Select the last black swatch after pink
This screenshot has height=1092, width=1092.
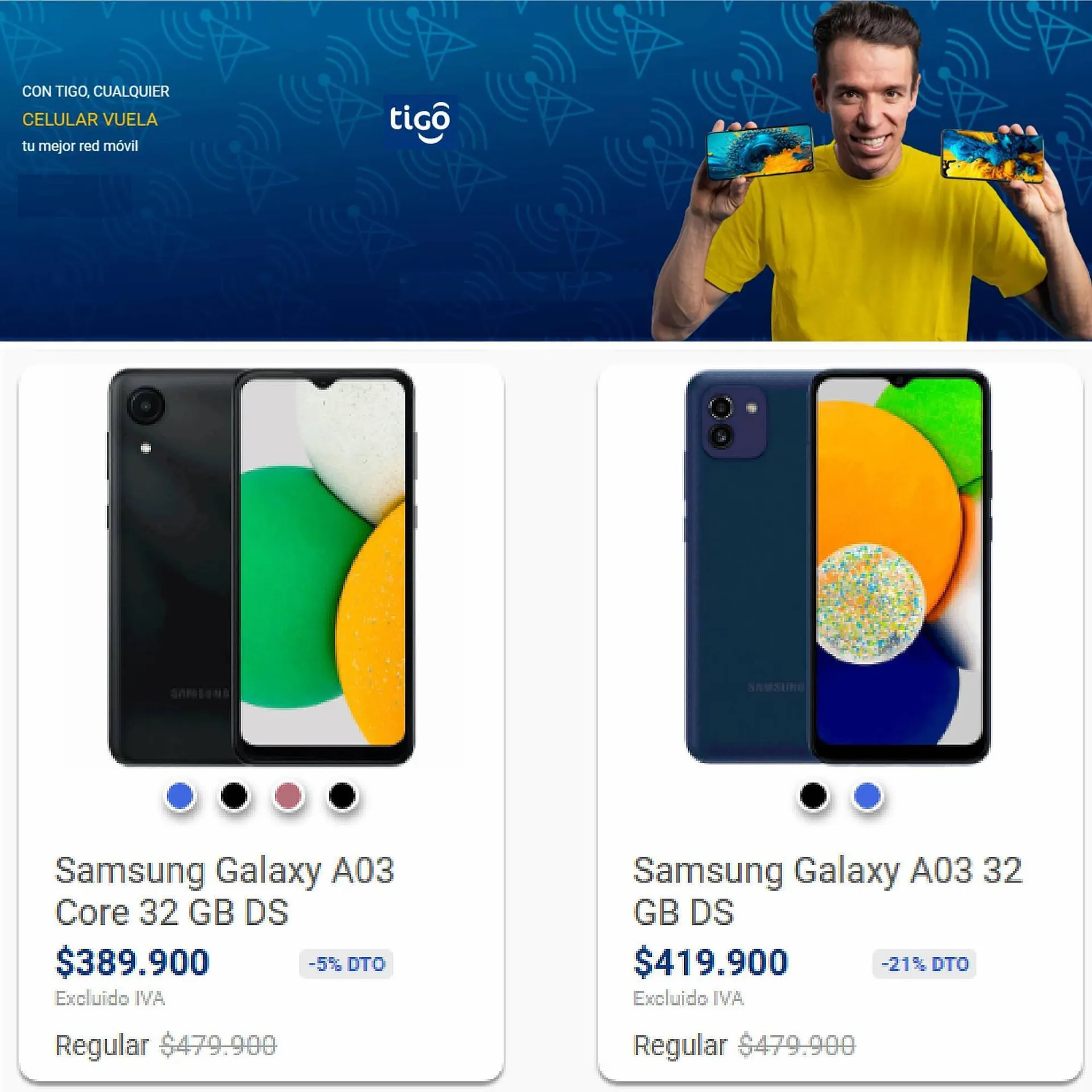pyautogui.click(x=342, y=796)
